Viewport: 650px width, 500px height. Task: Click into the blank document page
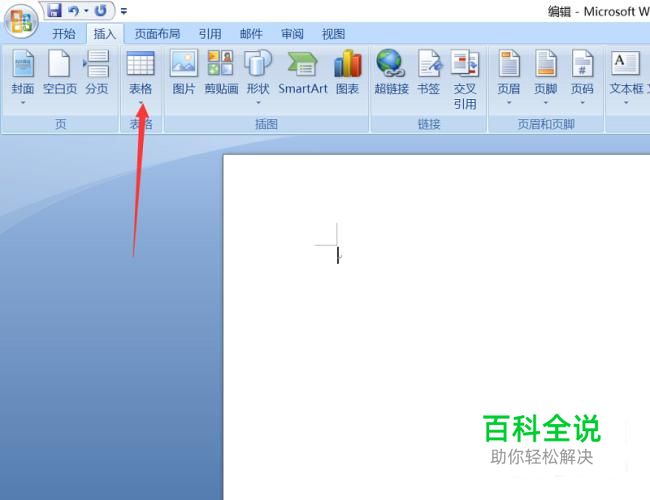point(437,327)
